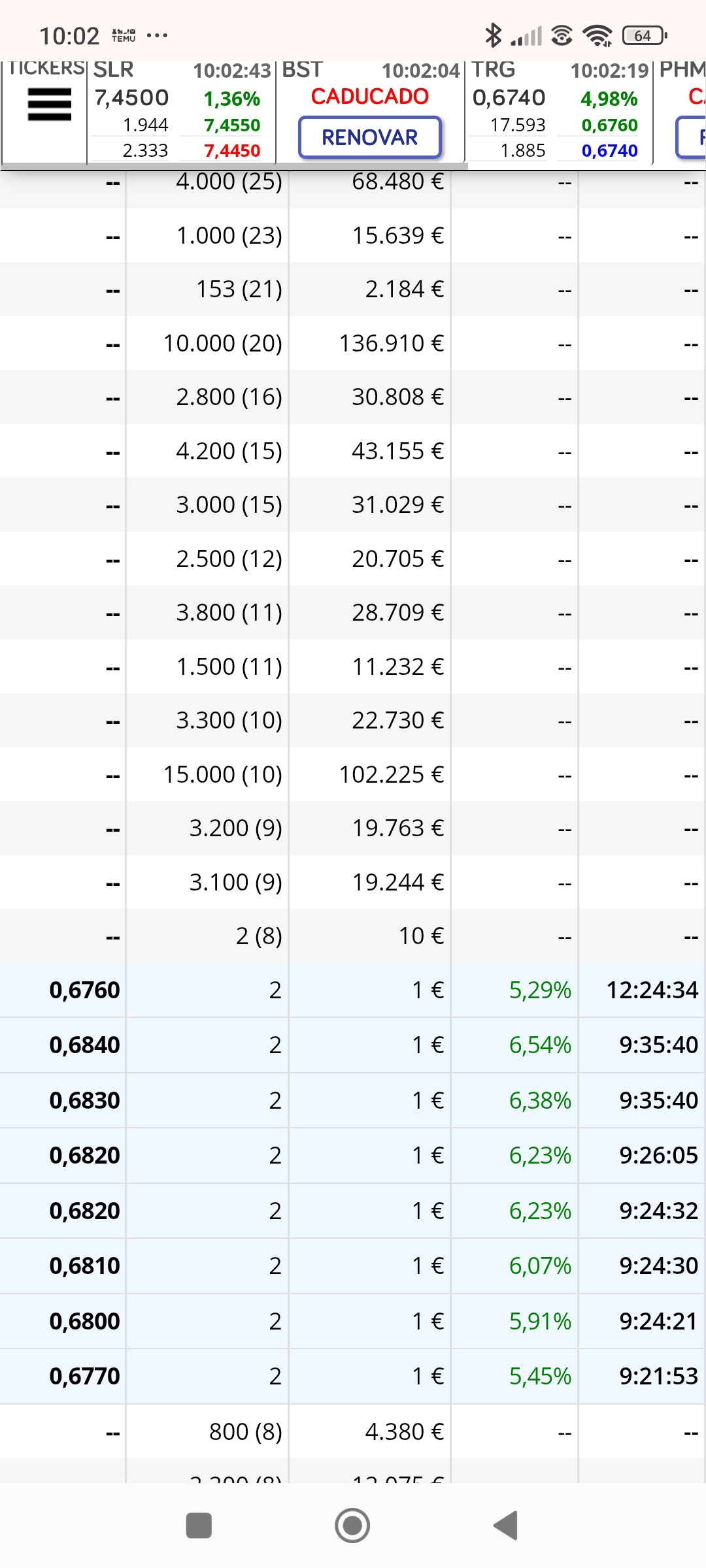Open the TICKERS hamburger menu
Screen dimensions: 706x1568
(49, 105)
